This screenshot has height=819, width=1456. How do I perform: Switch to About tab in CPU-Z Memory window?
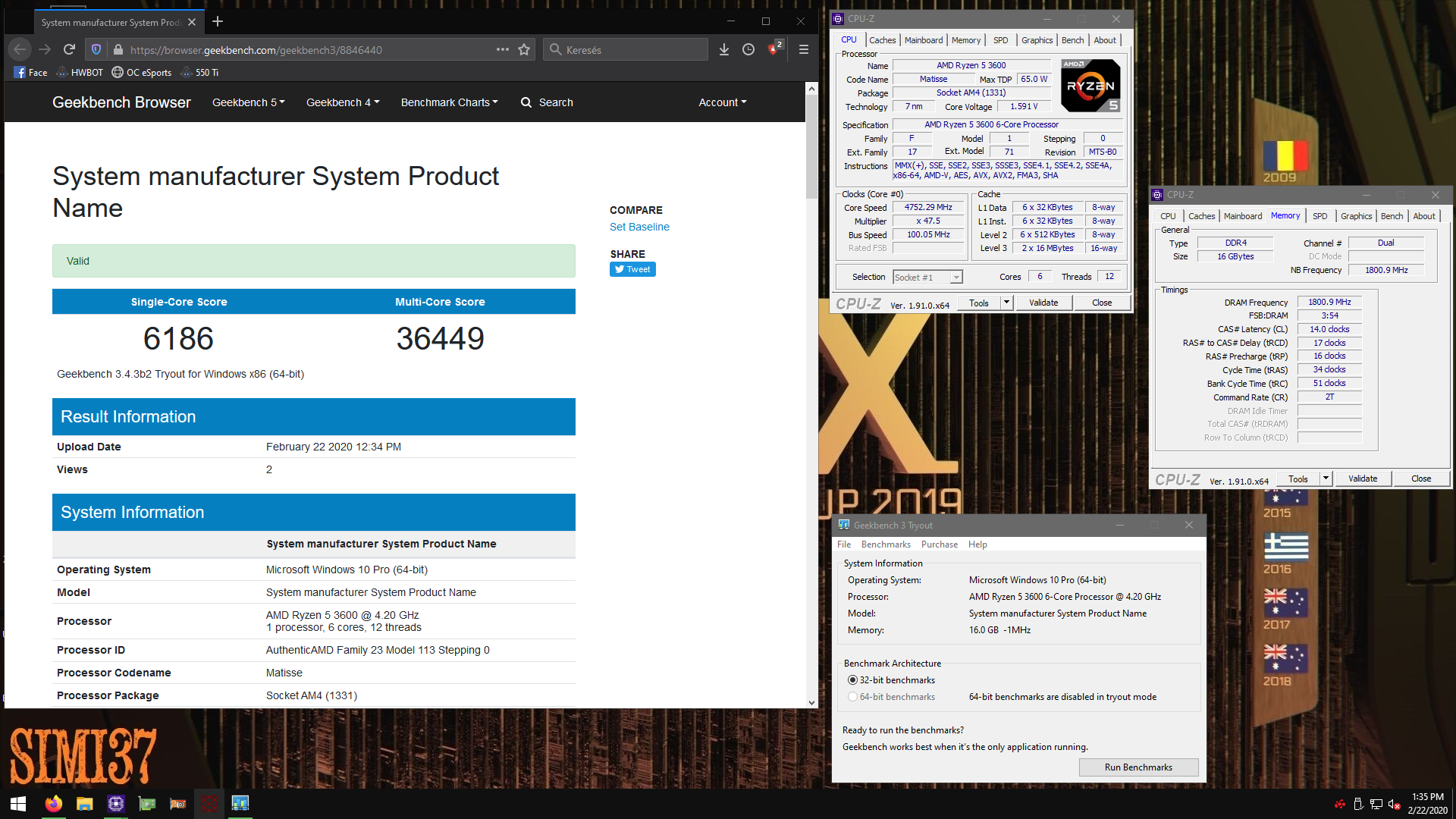click(x=1424, y=216)
